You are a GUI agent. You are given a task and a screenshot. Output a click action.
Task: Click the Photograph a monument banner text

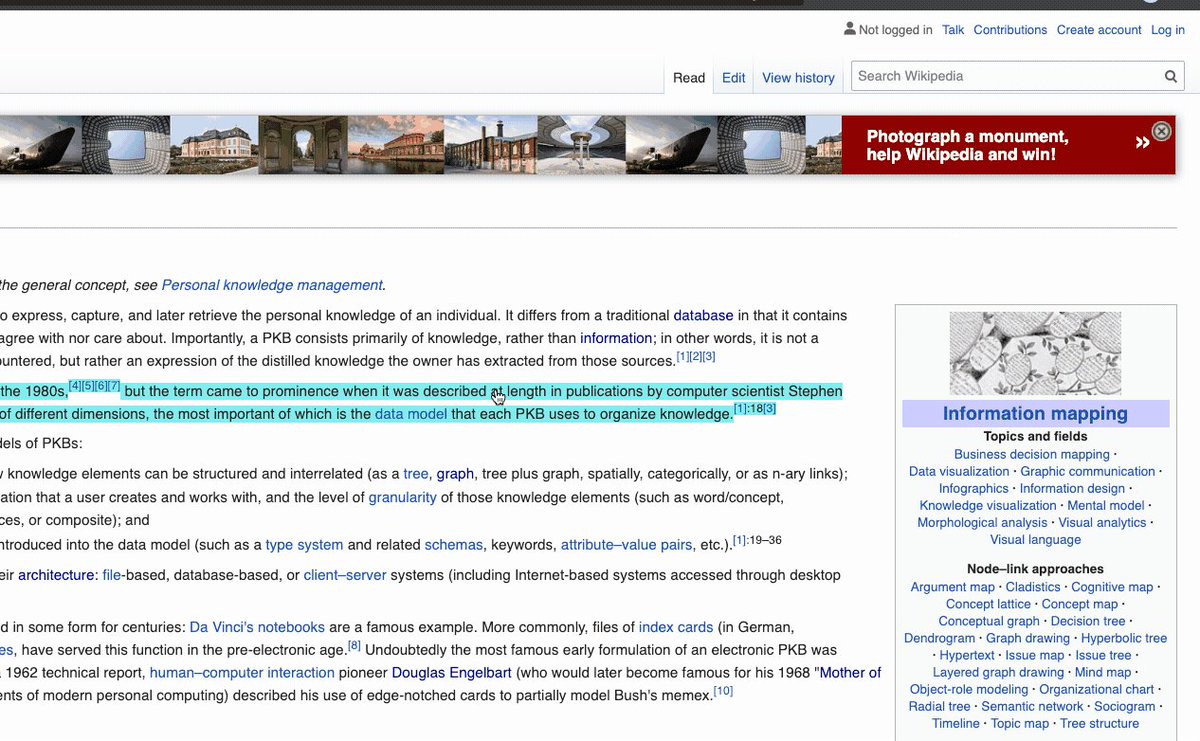(x=967, y=145)
